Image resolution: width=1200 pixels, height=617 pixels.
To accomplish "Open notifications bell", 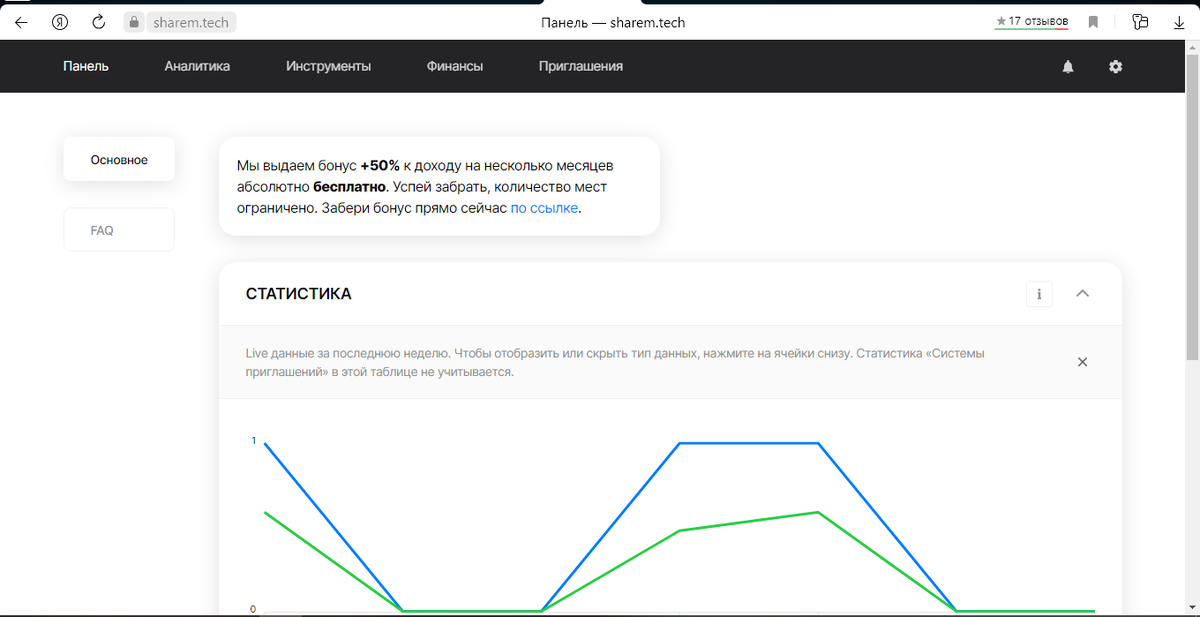I will coord(1068,66).
